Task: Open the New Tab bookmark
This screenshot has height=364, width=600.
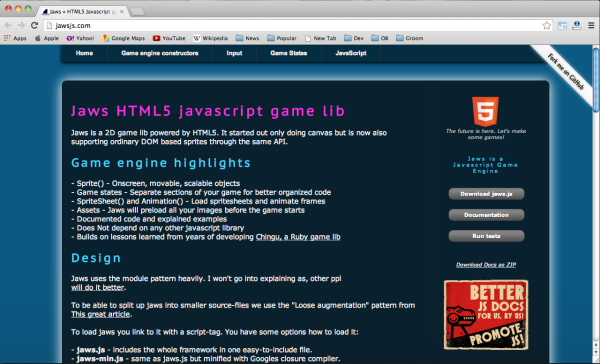Action: (321, 38)
